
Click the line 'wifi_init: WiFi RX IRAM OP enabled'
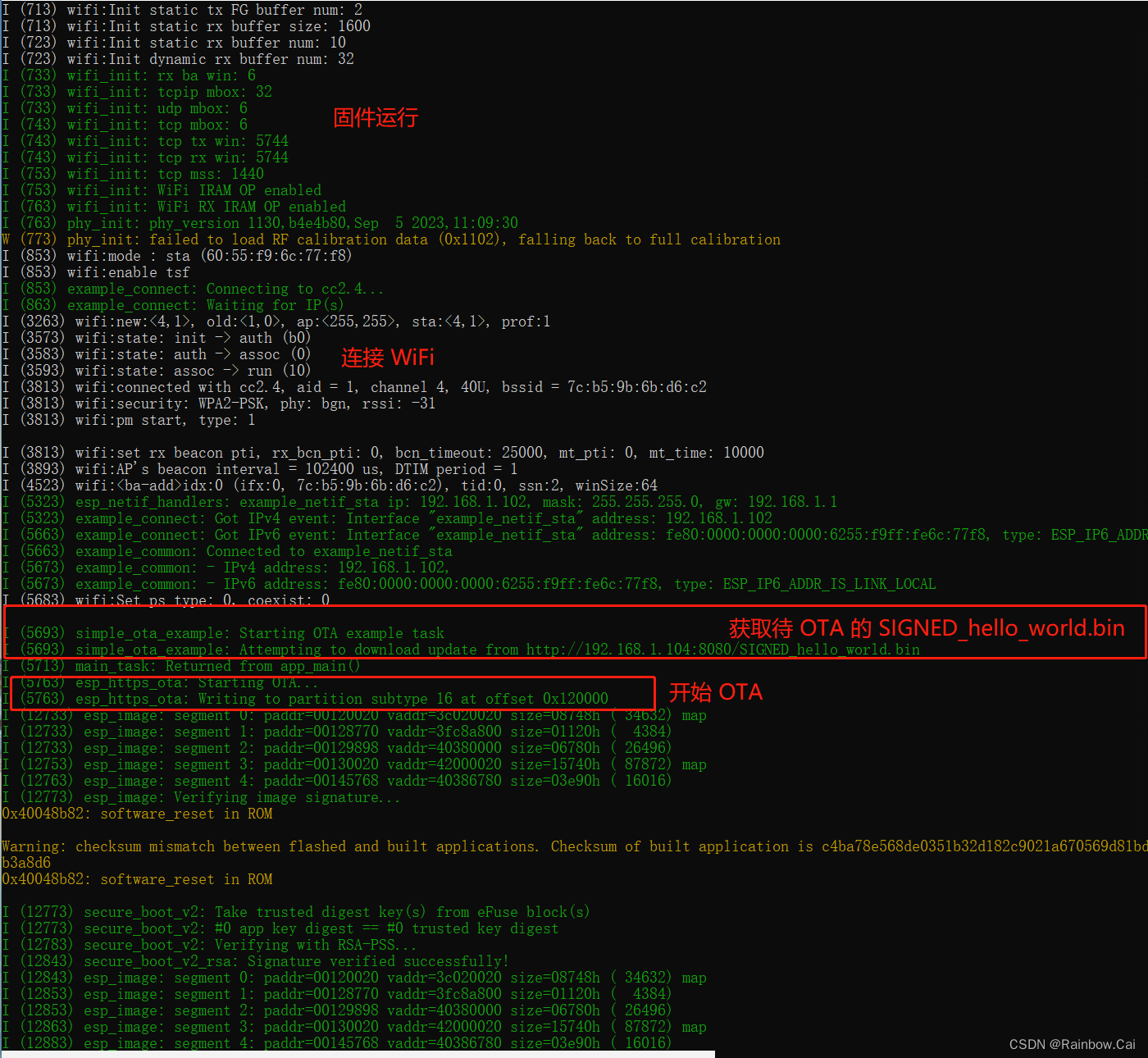(174, 207)
